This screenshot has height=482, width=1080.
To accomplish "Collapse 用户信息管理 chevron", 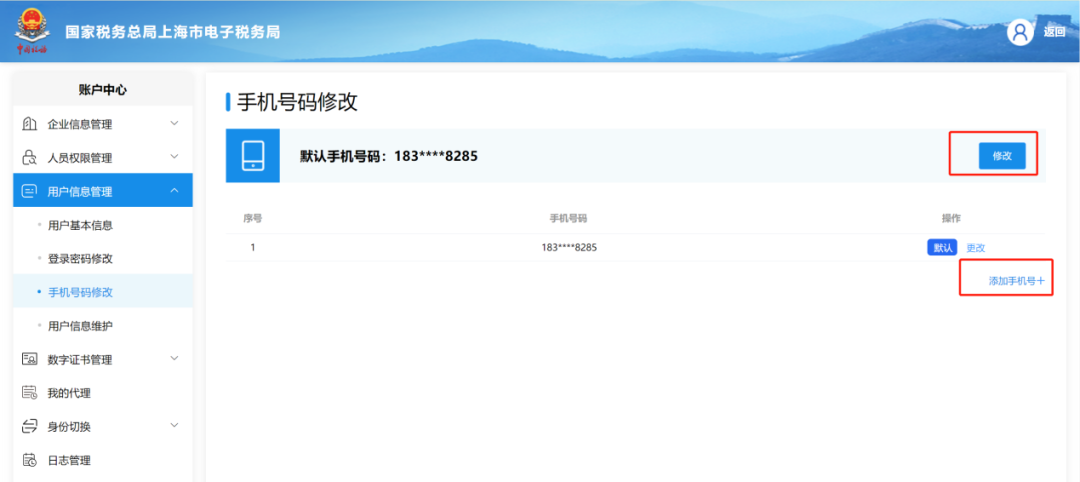I will (x=174, y=191).
